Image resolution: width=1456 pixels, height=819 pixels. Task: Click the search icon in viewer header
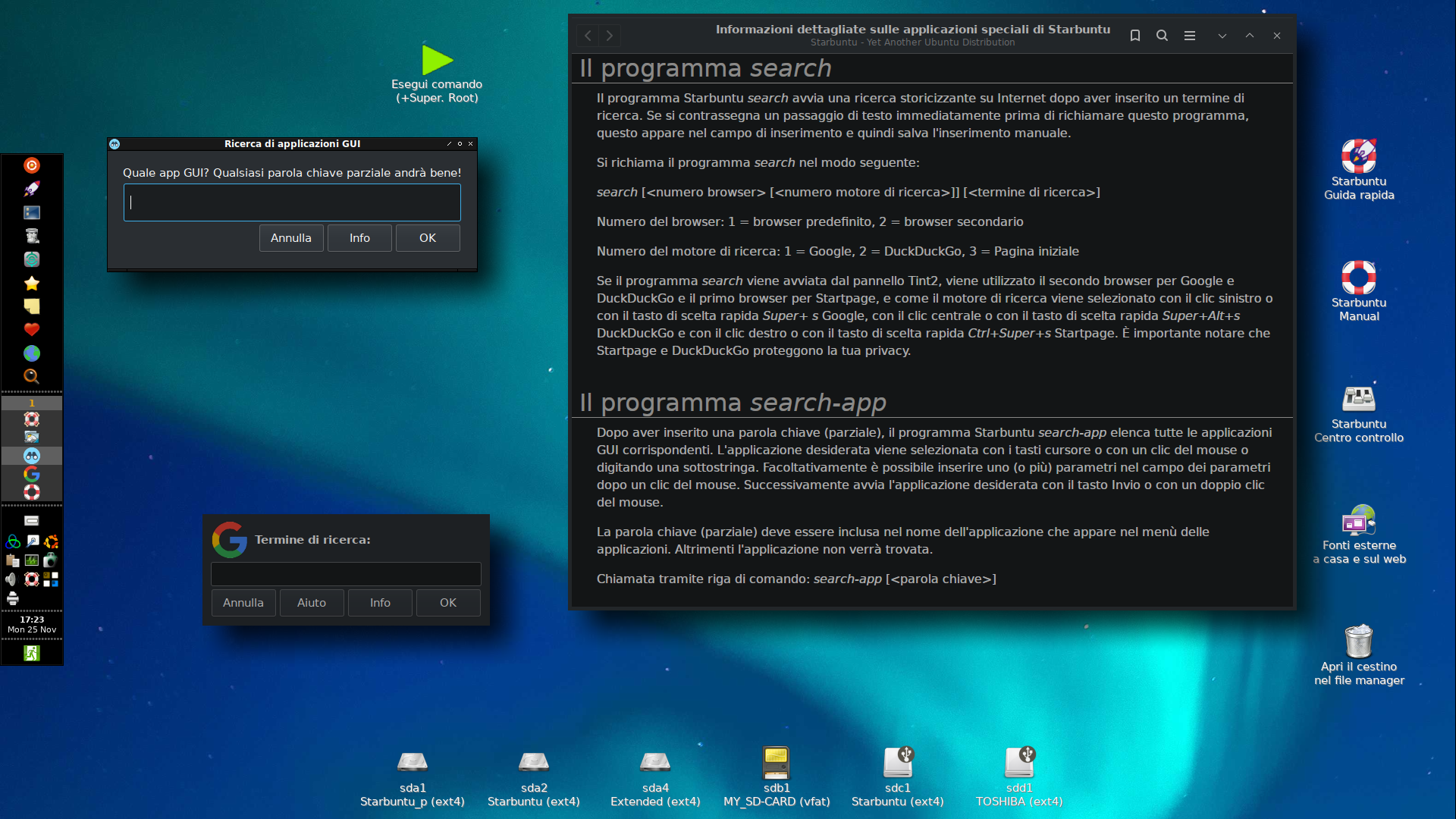pyautogui.click(x=1162, y=36)
